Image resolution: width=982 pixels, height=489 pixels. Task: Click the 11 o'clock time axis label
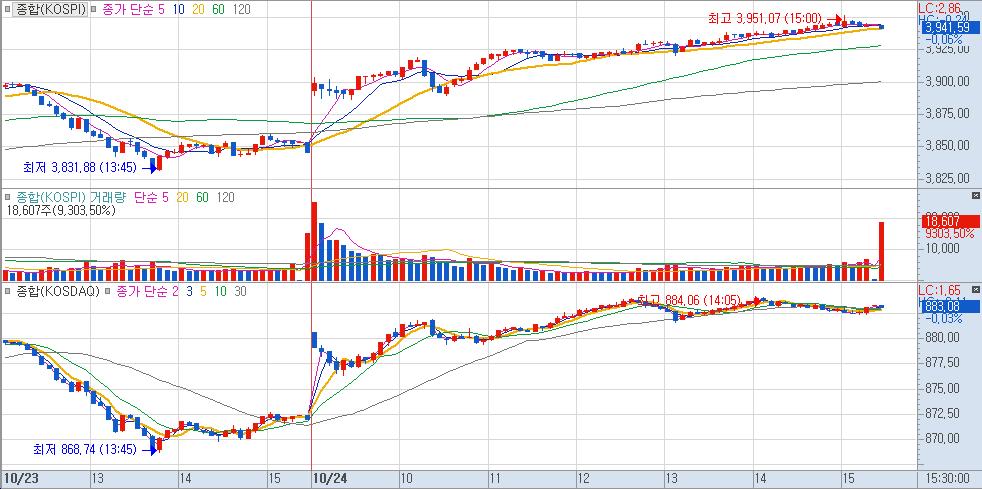[x=495, y=478]
